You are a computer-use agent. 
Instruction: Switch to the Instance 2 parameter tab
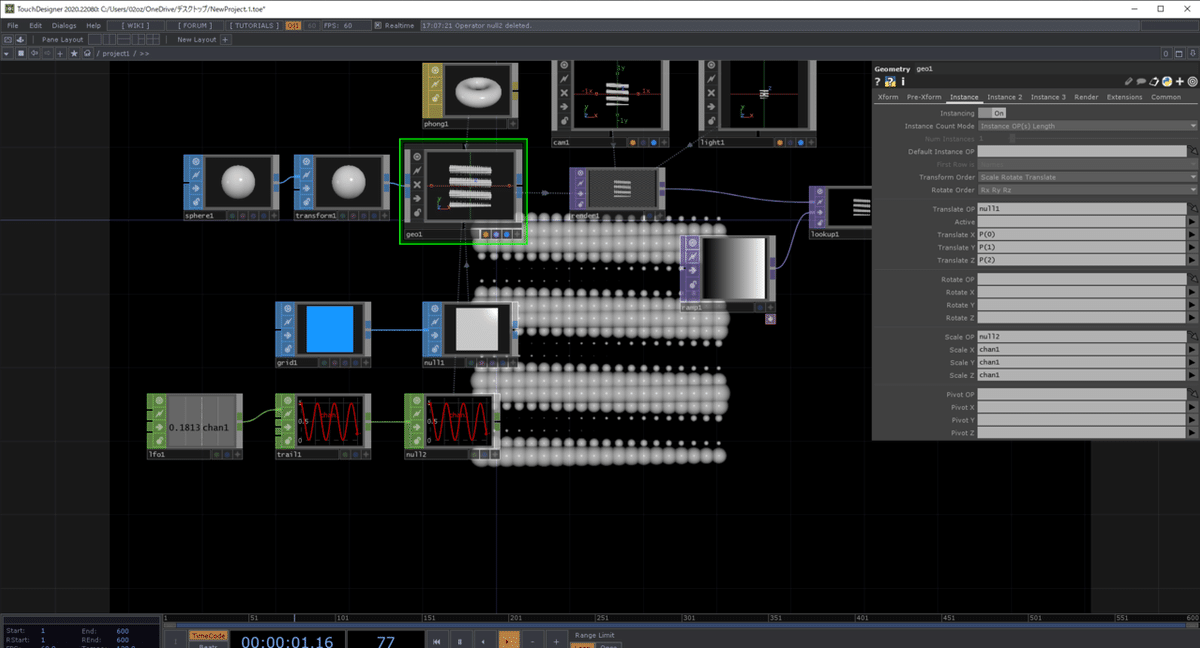(1003, 97)
